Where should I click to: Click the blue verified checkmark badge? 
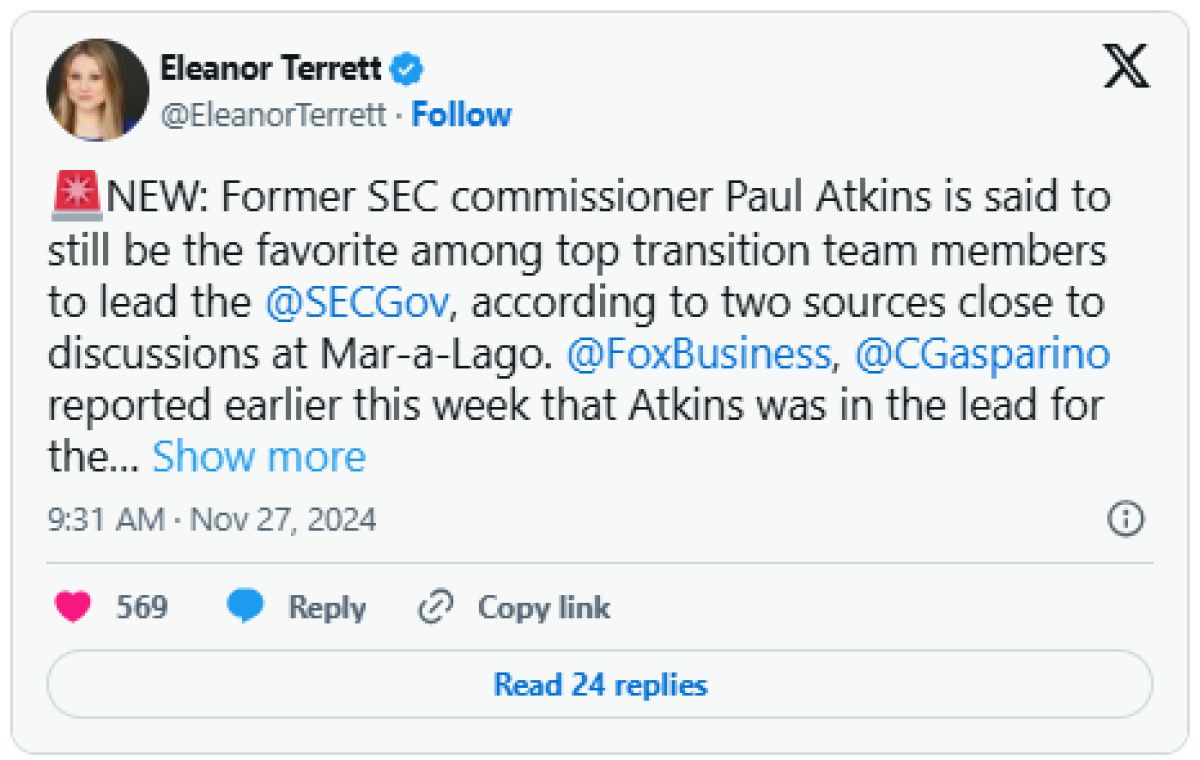pos(408,69)
